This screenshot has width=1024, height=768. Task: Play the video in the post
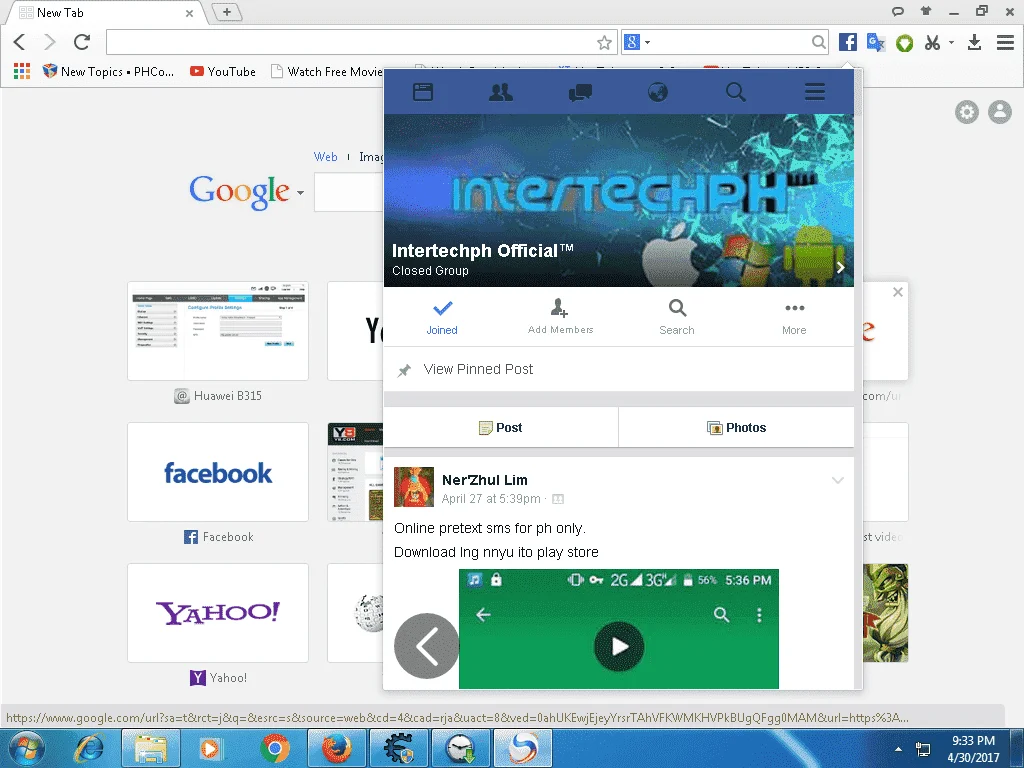click(x=619, y=647)
